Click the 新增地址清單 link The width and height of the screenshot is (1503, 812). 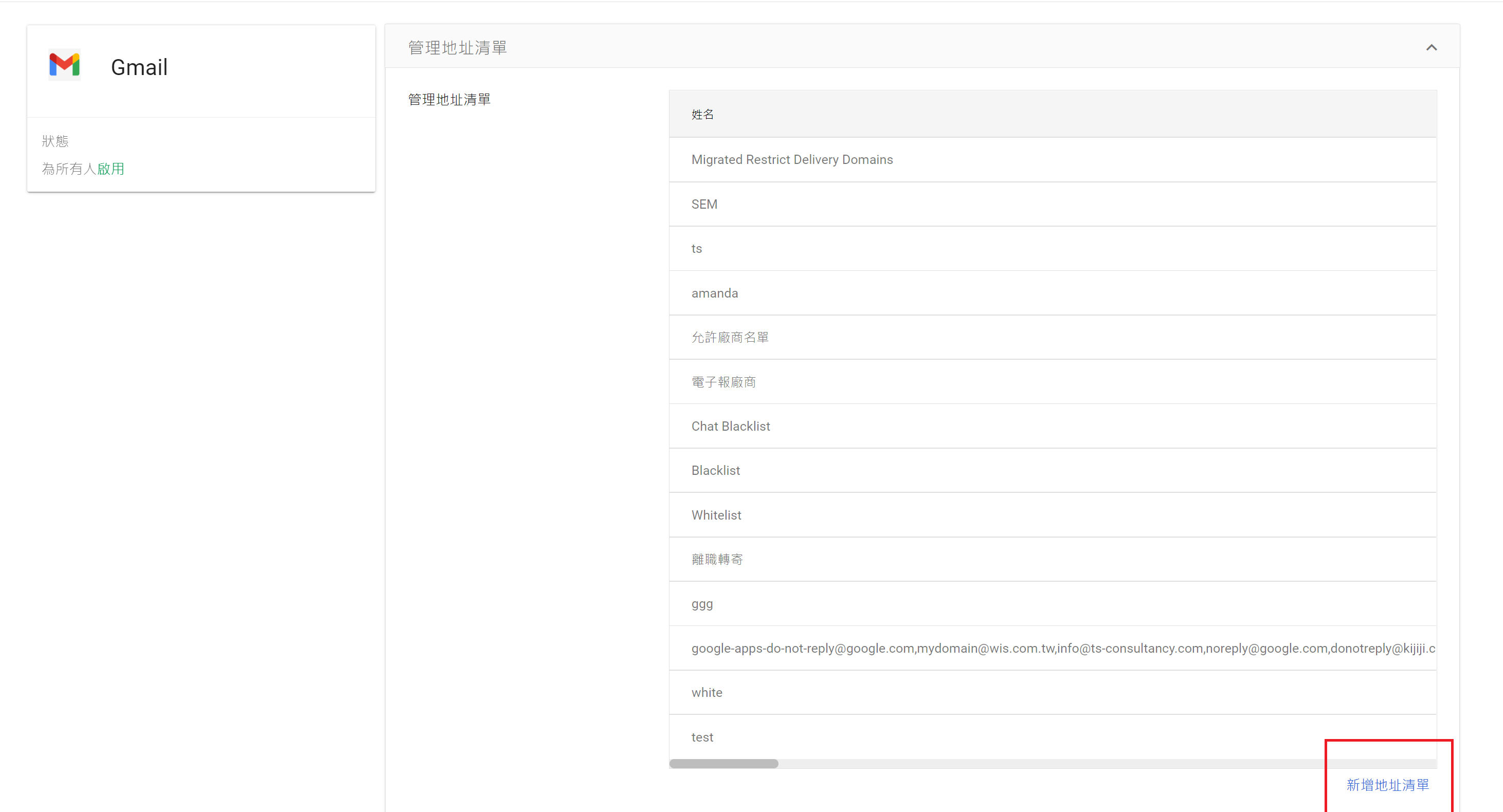pyautogui.click(x=1387, y=785)
